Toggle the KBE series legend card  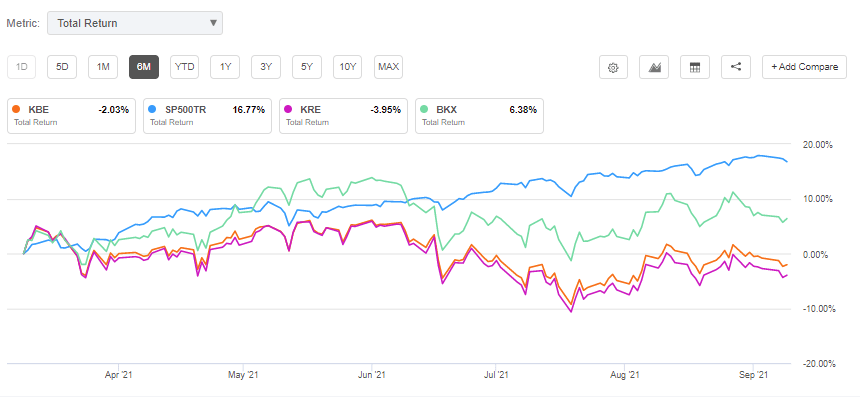click(x=71, y=116)
